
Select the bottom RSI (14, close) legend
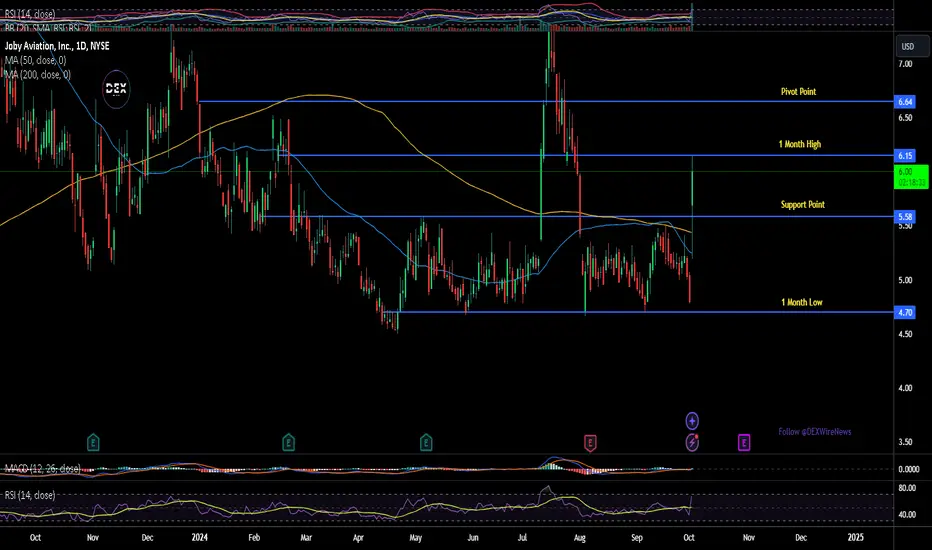pos(30,495)
